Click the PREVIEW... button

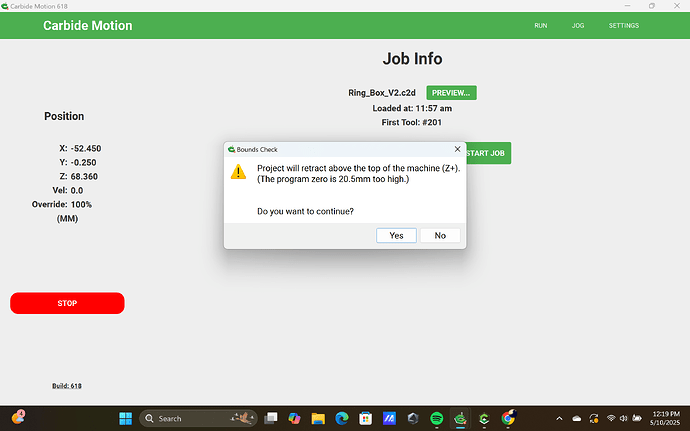point(451,93)
